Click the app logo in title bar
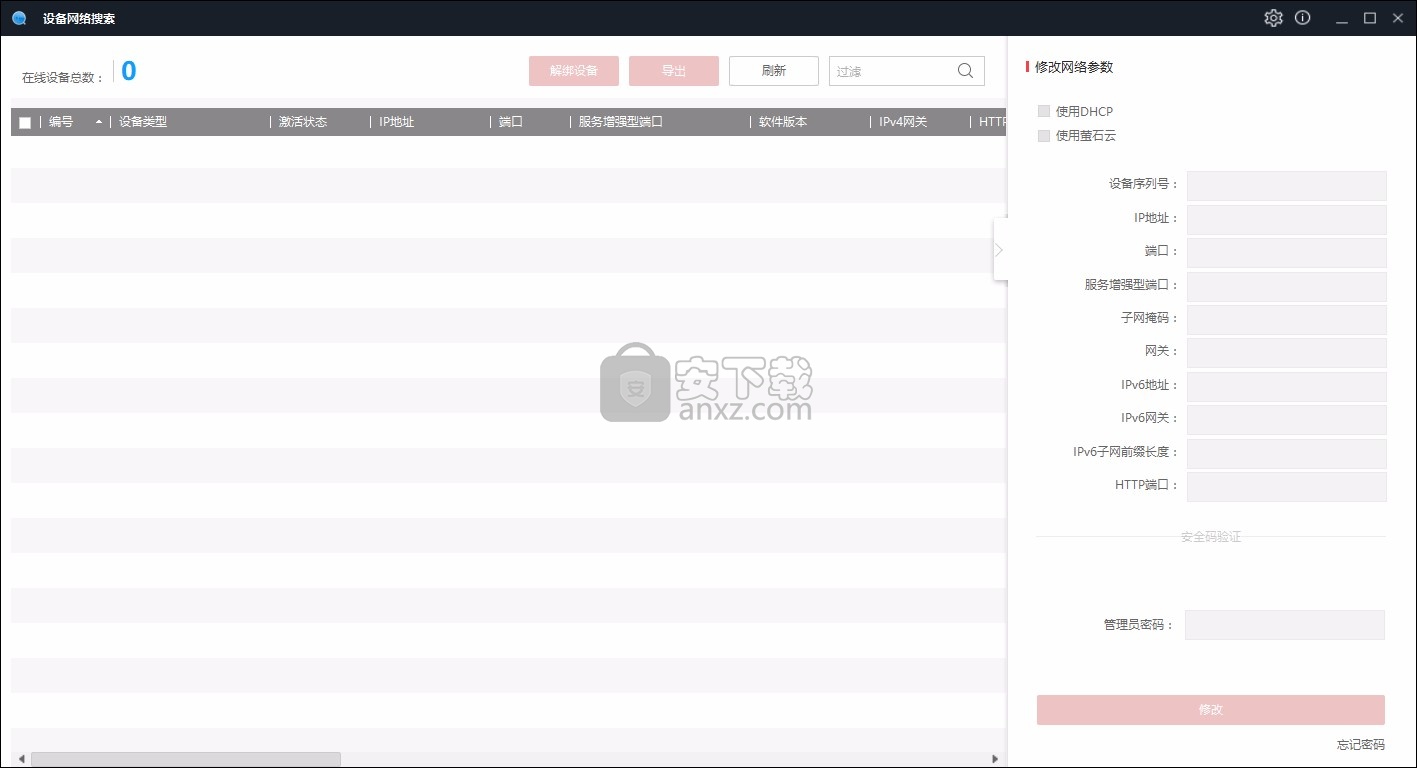Screen dimensions: 1417x768 tap(19, 18)
